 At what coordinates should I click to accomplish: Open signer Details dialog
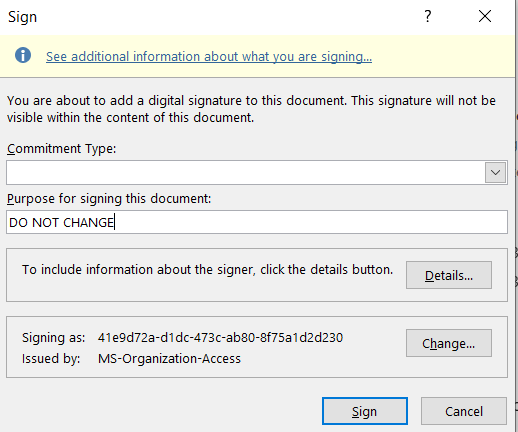(x=449, y=275)
